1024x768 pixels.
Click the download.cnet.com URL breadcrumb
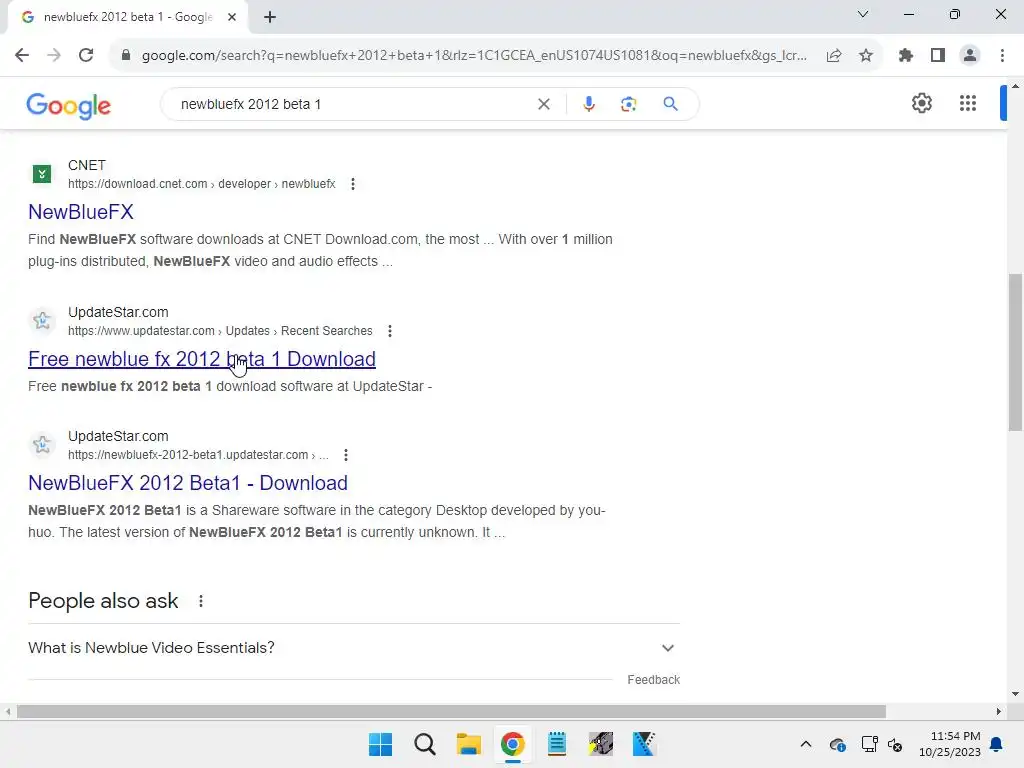[x=202, y=184]
